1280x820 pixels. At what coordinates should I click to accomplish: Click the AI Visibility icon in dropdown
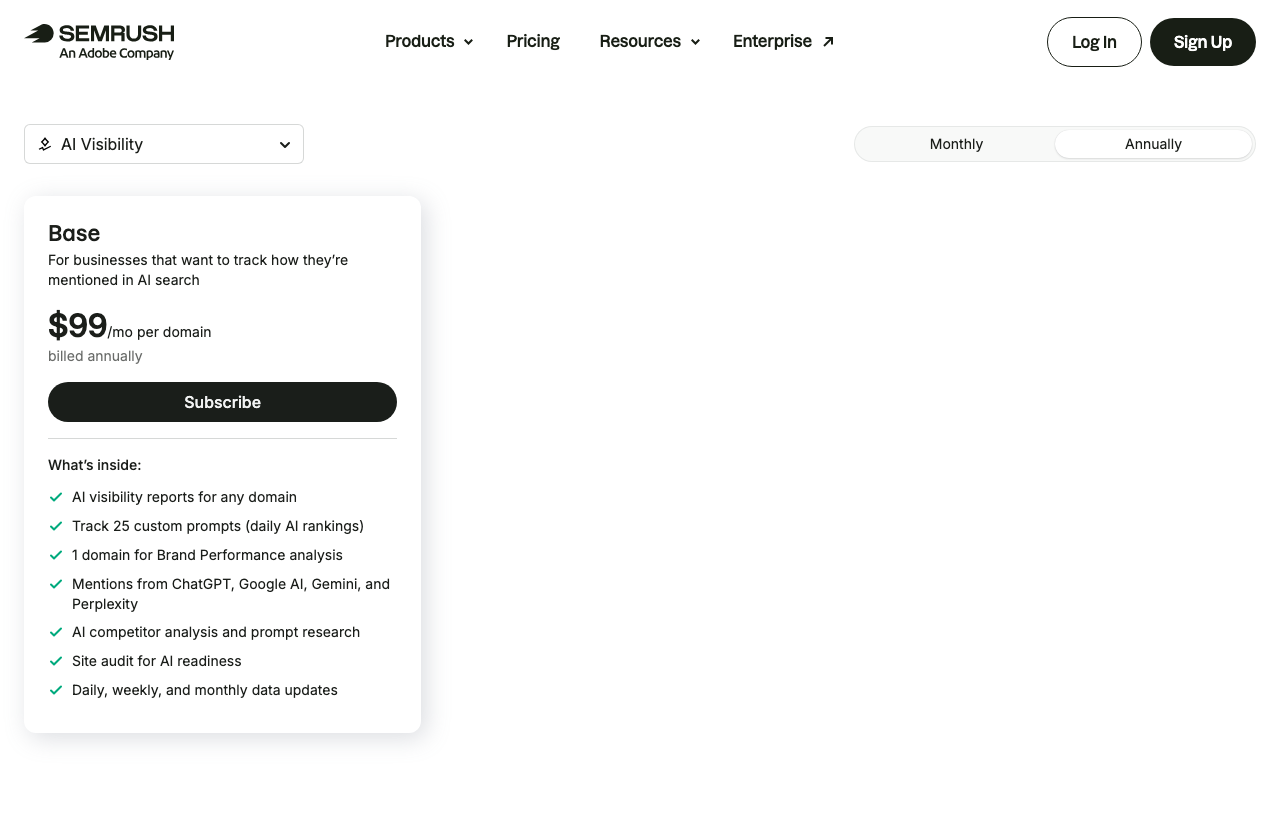pyautogui.click(x=45, y=144)
